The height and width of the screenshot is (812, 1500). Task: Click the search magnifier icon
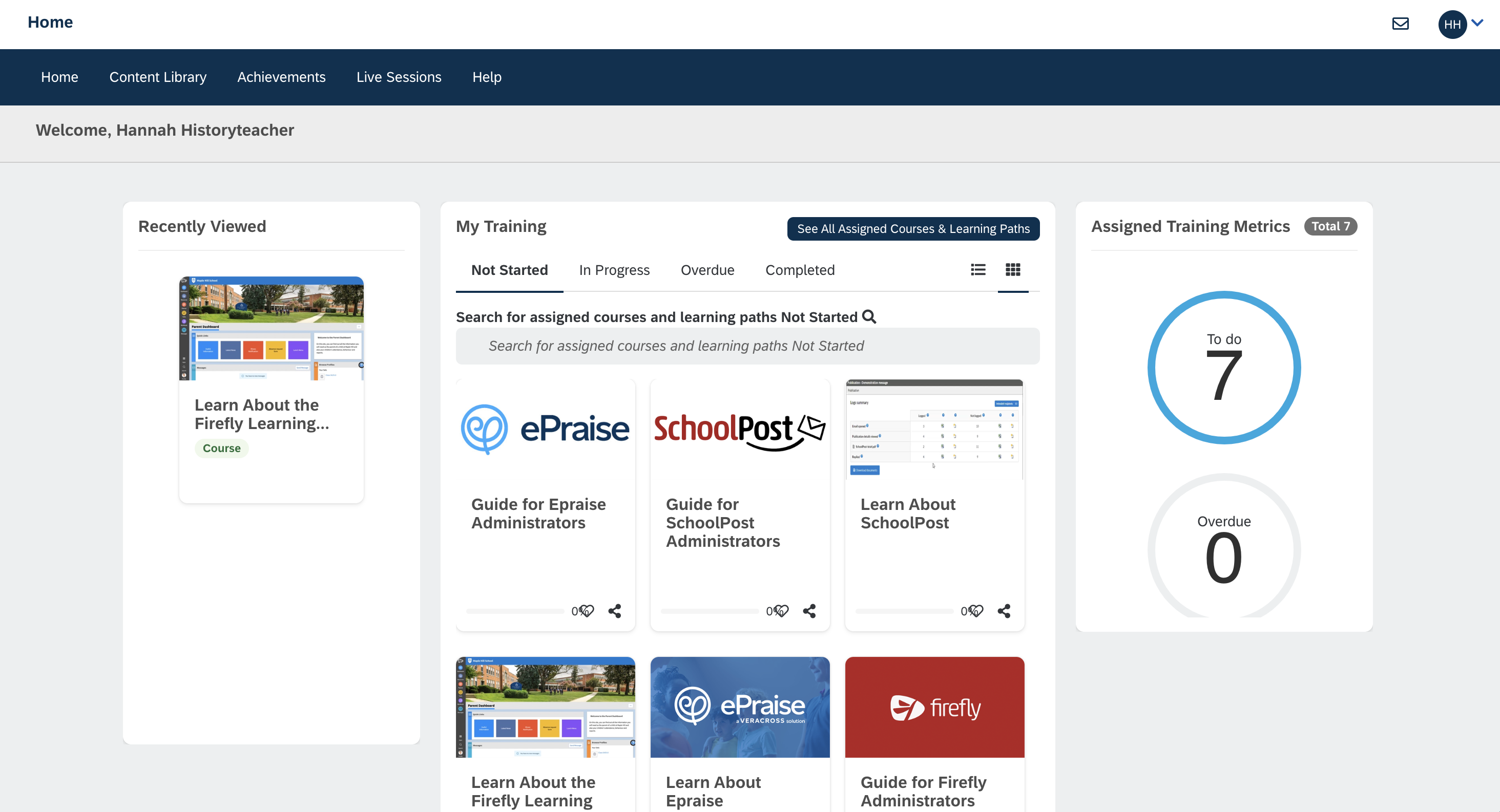pos(869,316)
